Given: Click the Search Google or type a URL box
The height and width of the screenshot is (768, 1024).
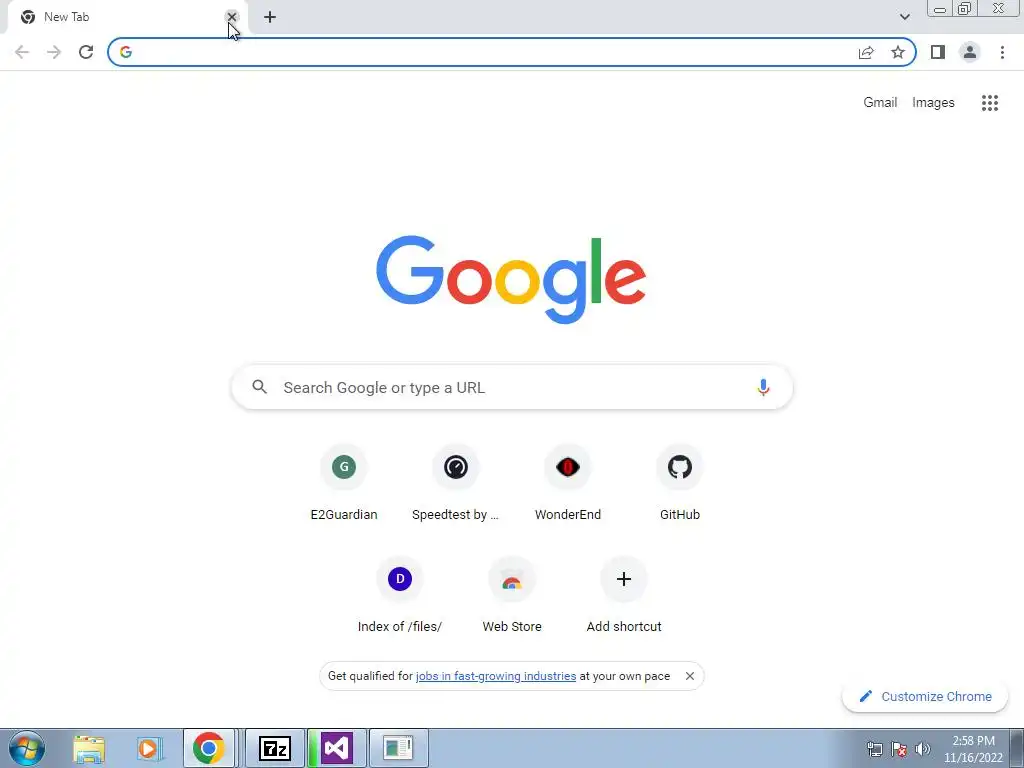Looking at the screenshot, I should 512,387.
